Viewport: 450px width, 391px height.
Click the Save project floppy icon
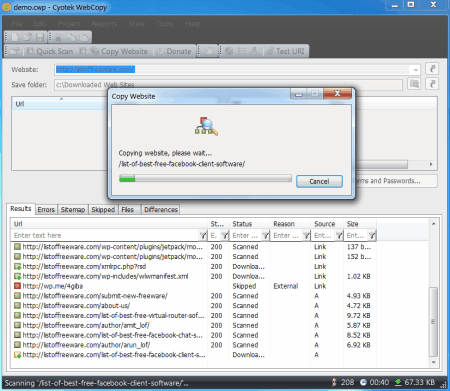coord(40,37)
